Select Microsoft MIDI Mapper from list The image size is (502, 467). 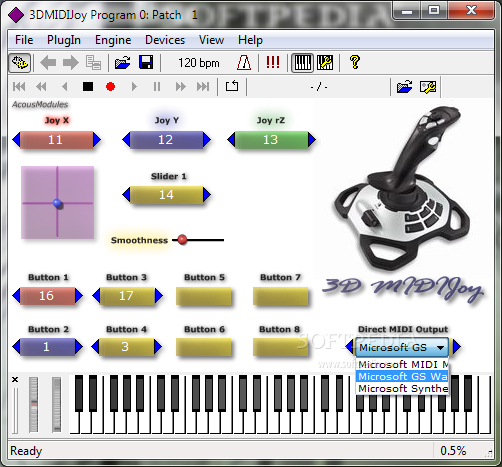[402, 364]
